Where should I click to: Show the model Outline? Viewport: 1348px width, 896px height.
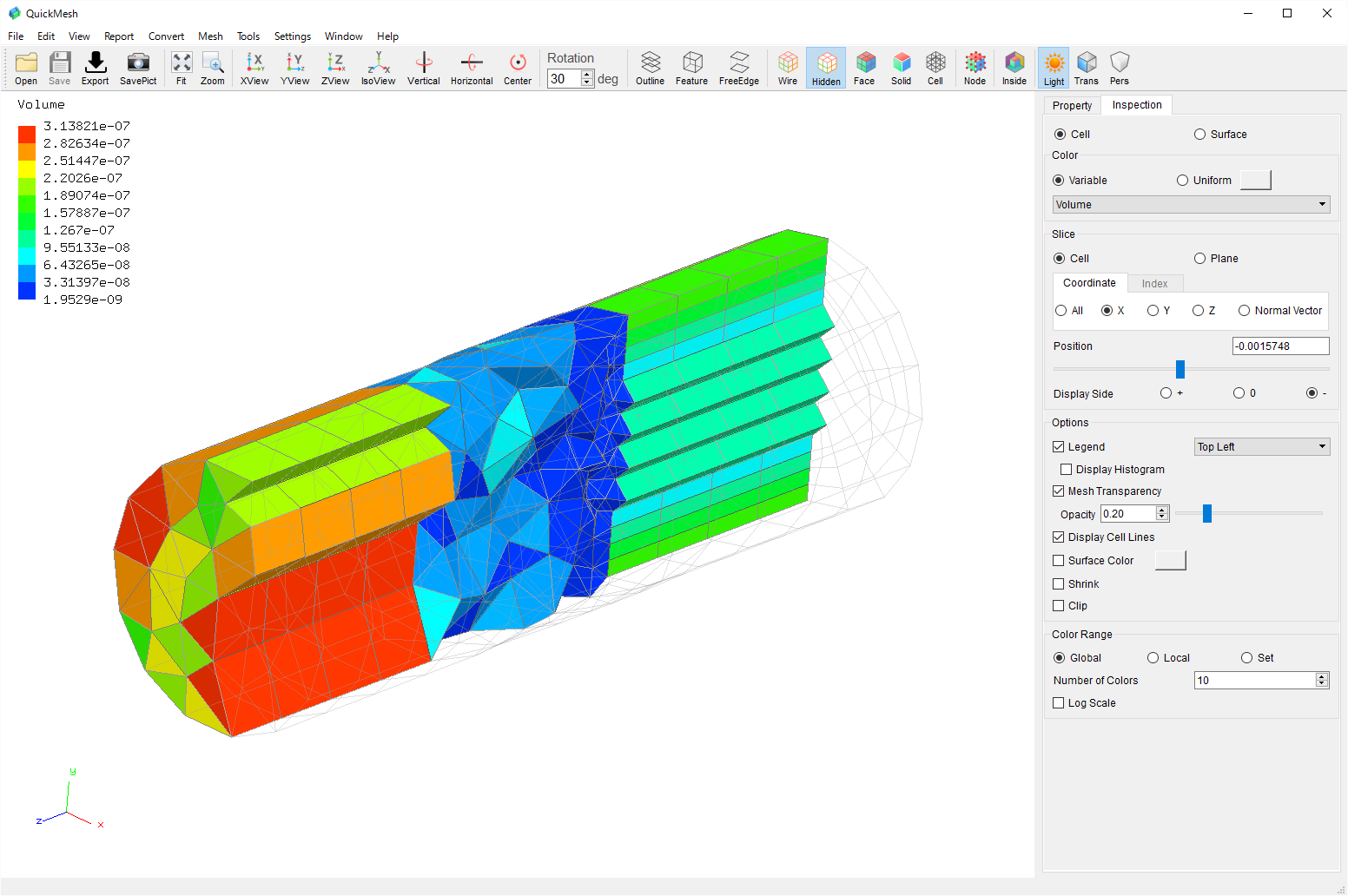tap(650, 68)
